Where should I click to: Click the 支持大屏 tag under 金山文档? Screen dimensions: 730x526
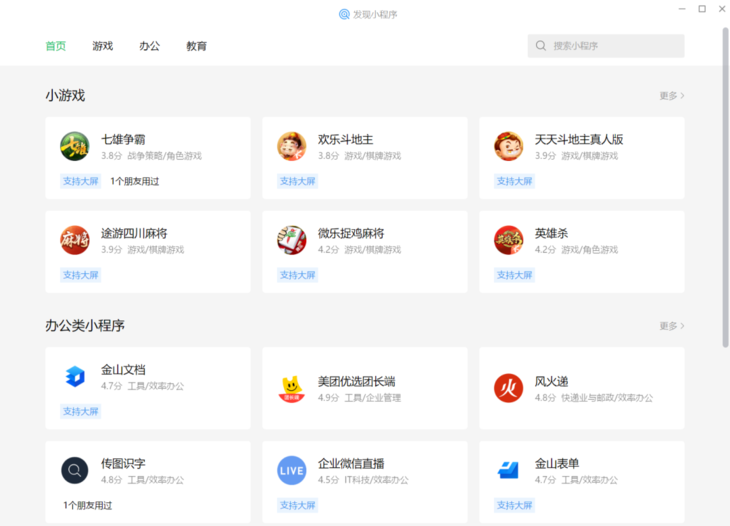click(81, 411)
